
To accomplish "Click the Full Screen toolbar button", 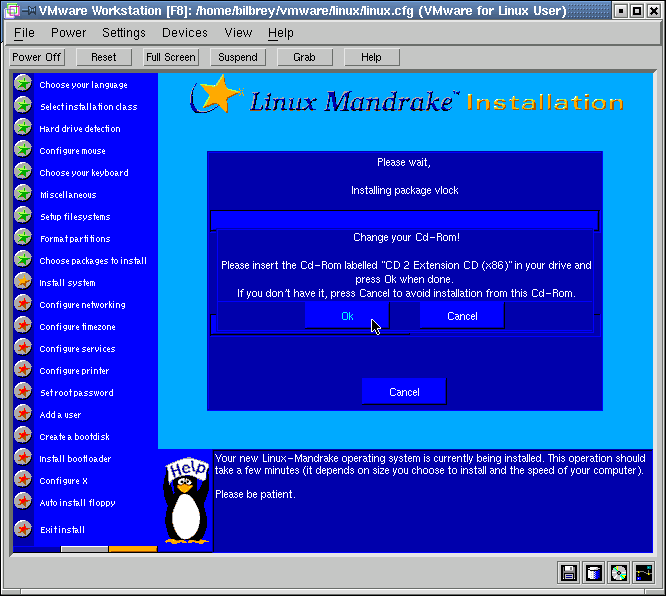I will [x=171, y=57].
